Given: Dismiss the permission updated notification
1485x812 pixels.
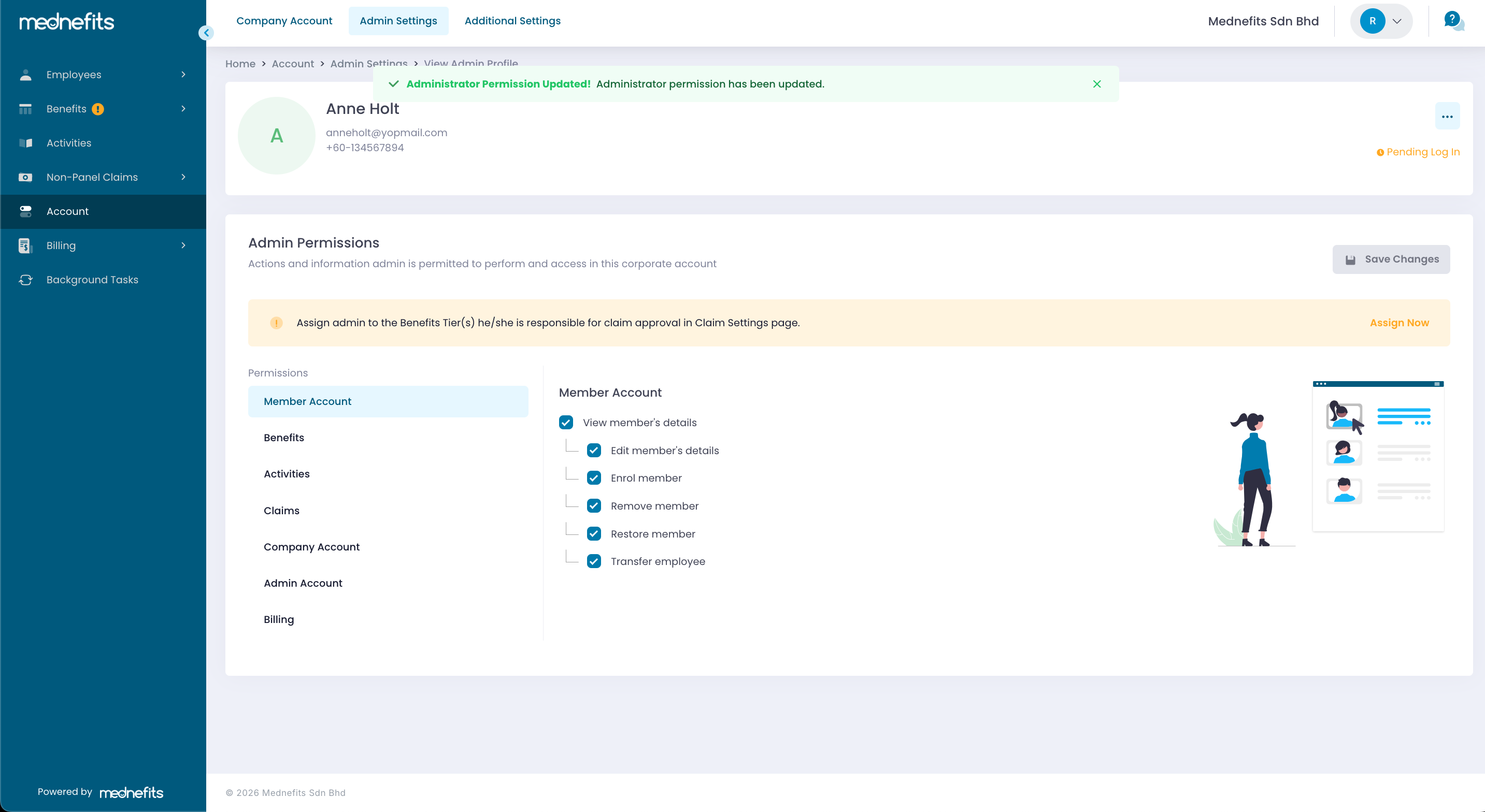Looking at the screenshot, I should [1096, 84].
